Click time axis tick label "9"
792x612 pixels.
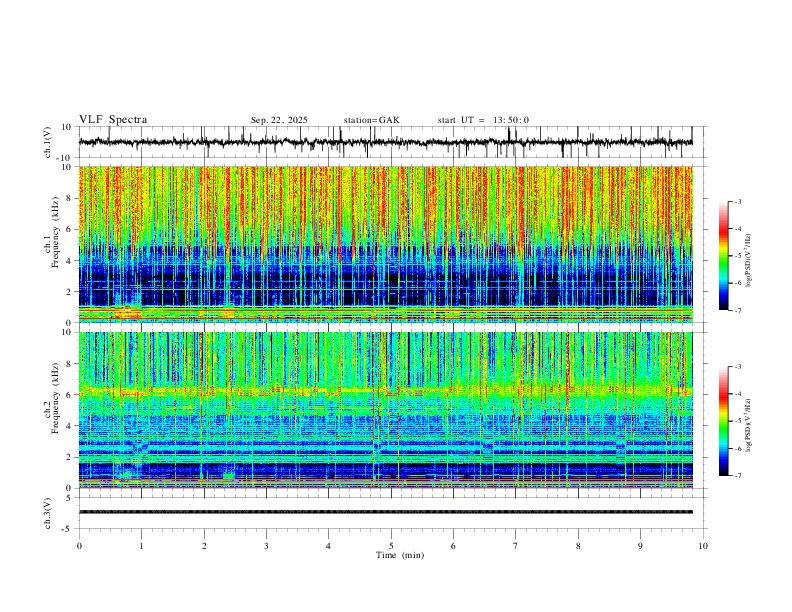coord(640,546)
